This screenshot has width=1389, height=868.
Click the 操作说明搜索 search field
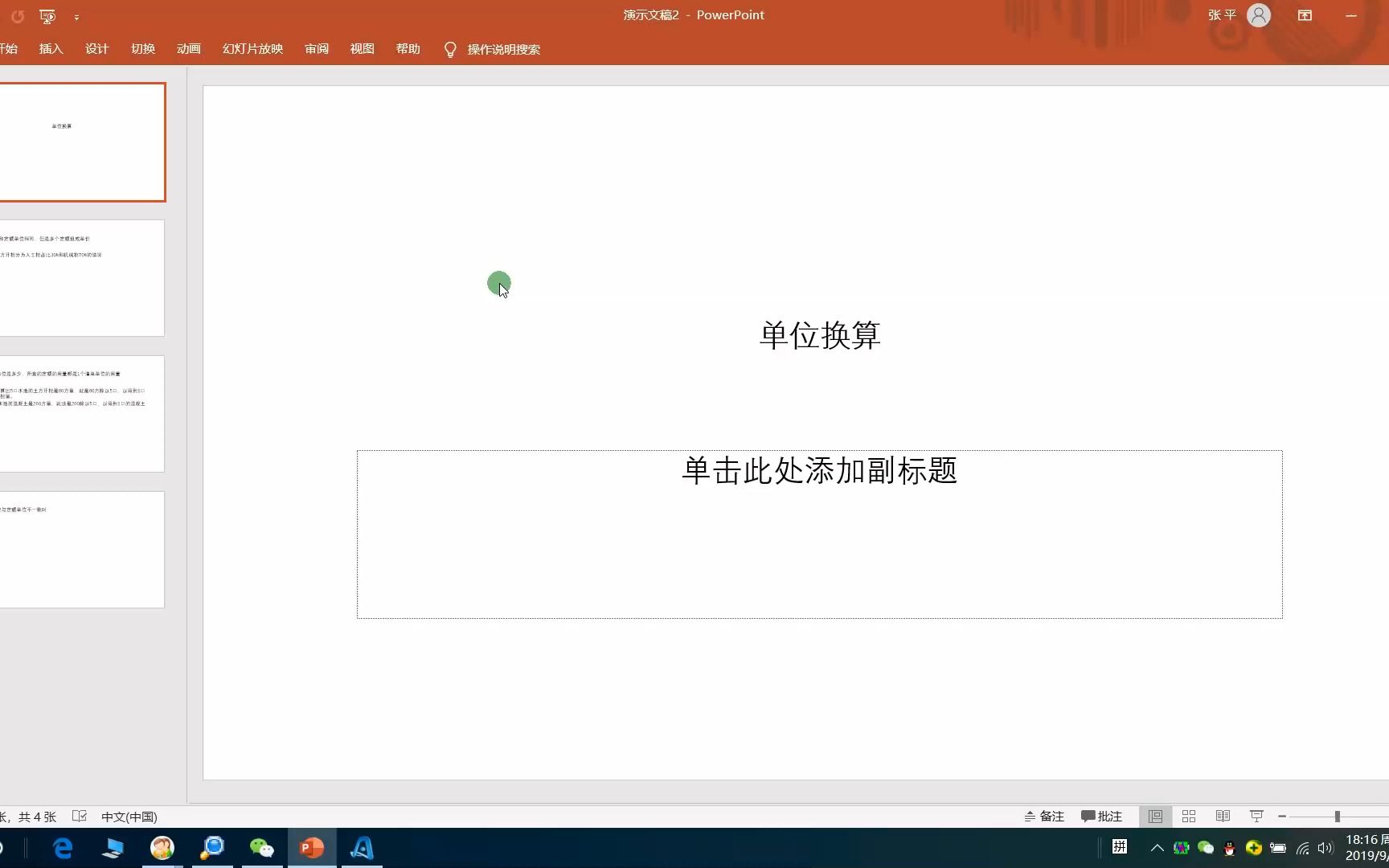503,50
